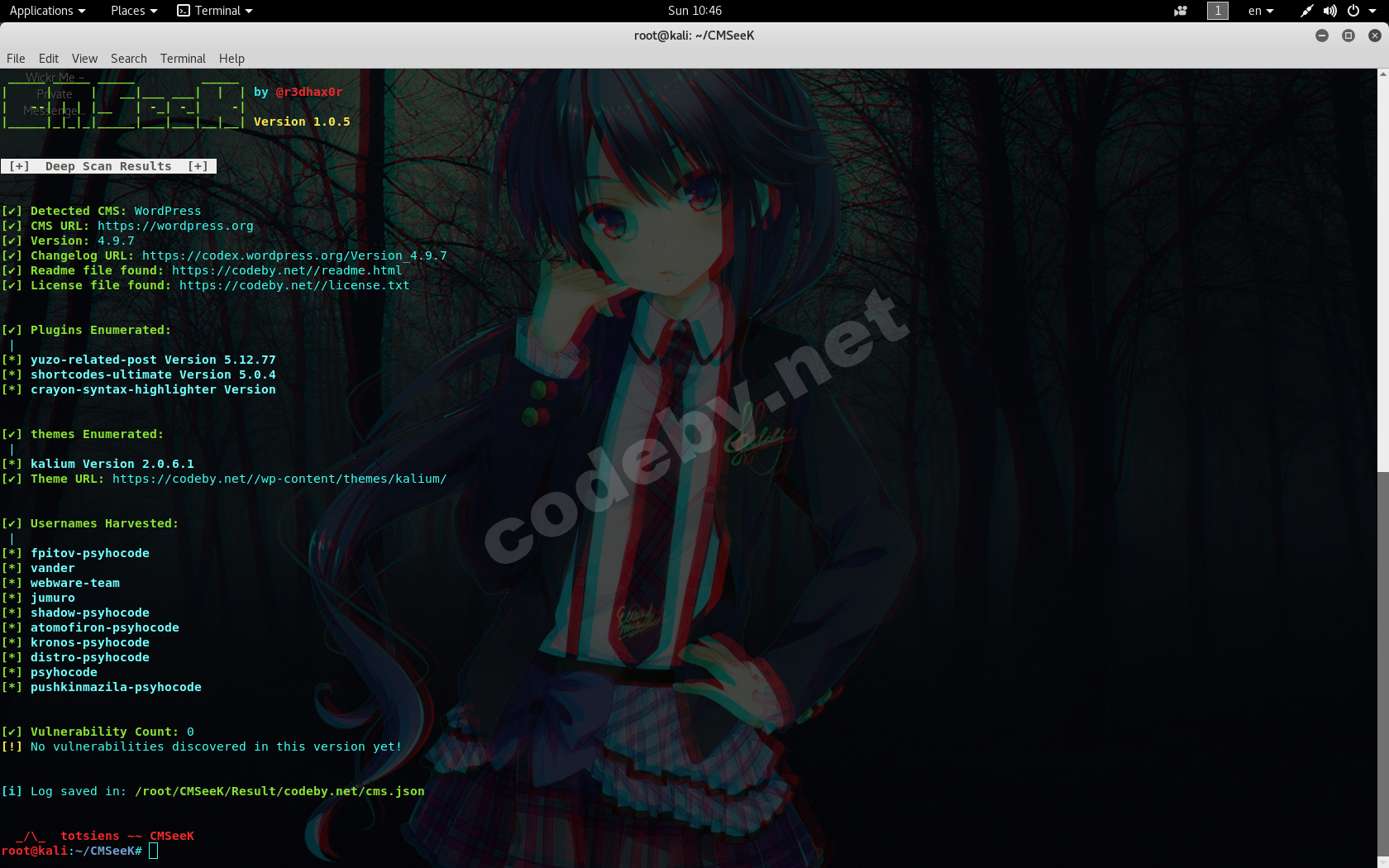This screenshot has width=1389, height=868.
Task: Open the Applications menu
Action: (x=47, y=11)
